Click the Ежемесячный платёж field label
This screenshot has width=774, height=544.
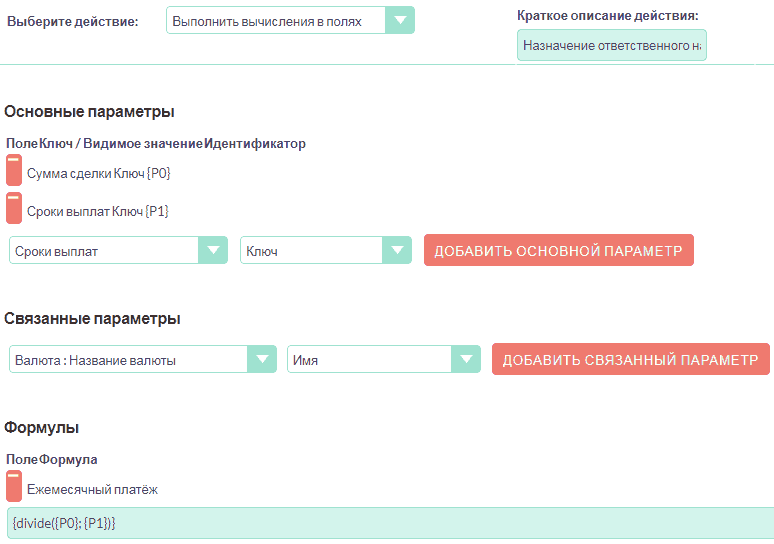point(92,490)
